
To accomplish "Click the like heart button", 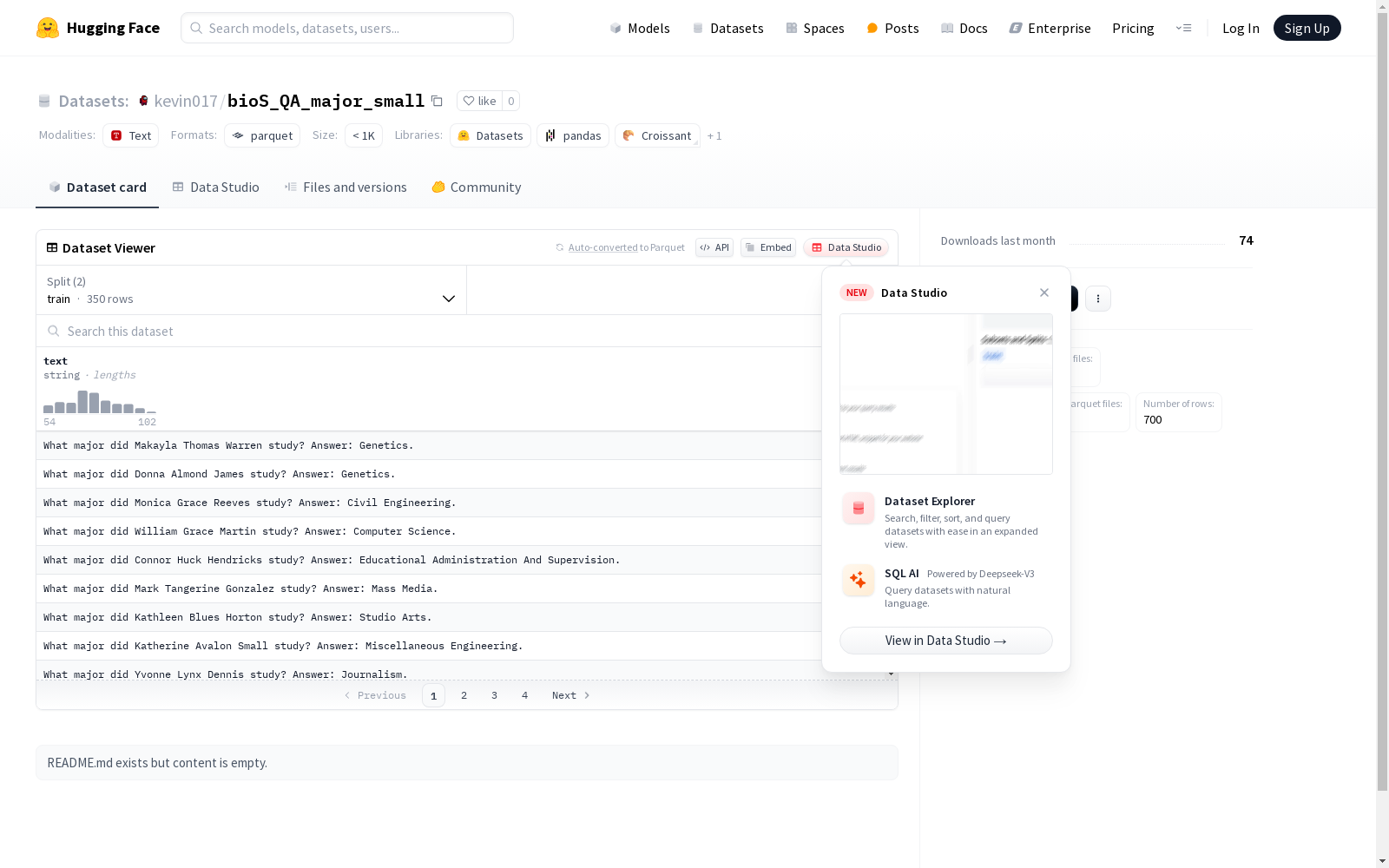I will click(x=478, y=101).
